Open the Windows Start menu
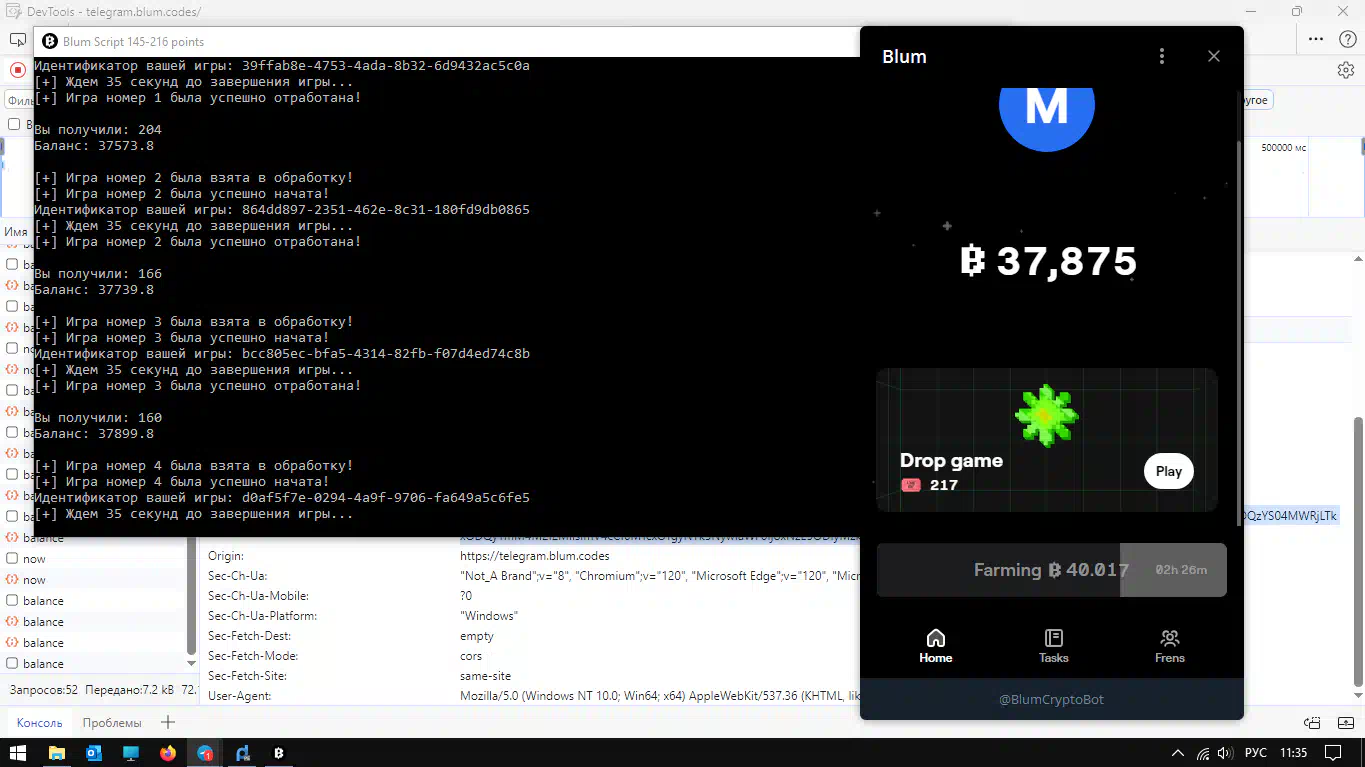This screenshot has height=767, width=1365. click(19, 753)
